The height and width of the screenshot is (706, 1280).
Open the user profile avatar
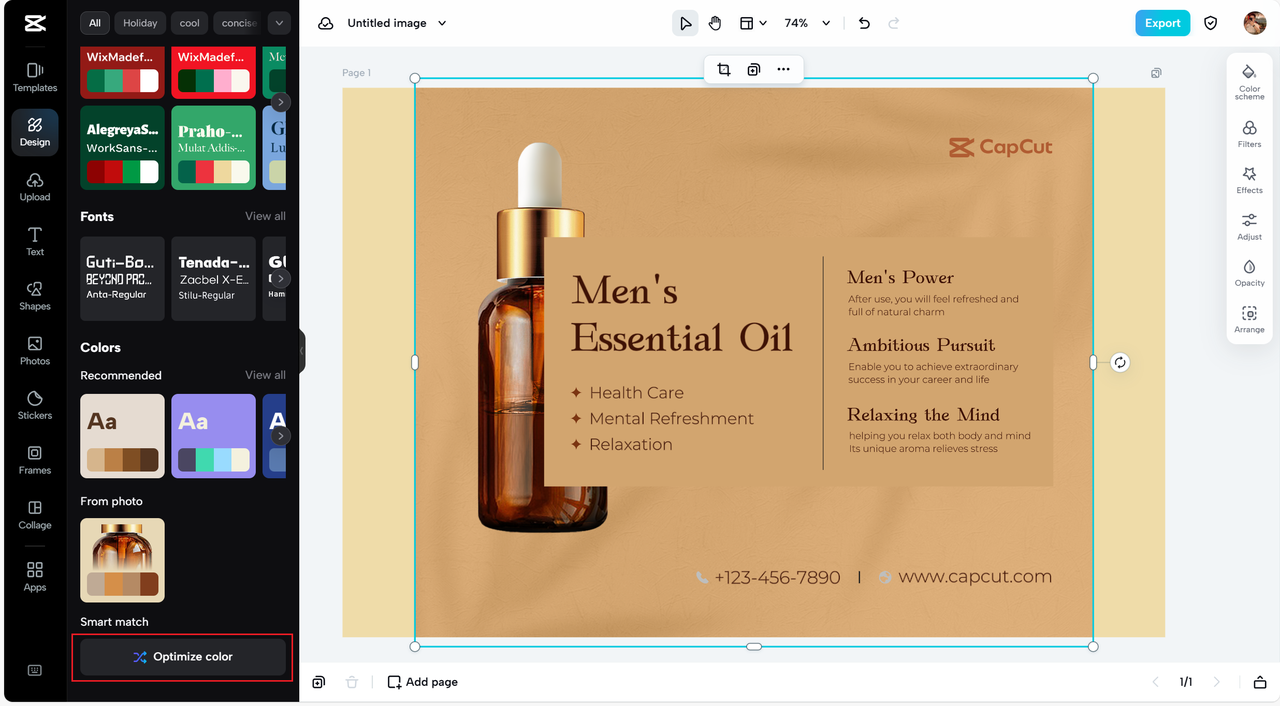[1255, 23]
